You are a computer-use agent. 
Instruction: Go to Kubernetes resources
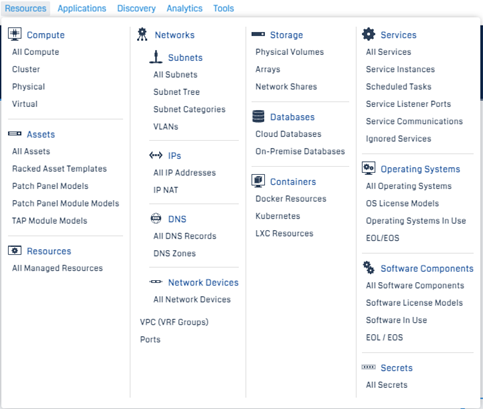(x=278, y=216)
